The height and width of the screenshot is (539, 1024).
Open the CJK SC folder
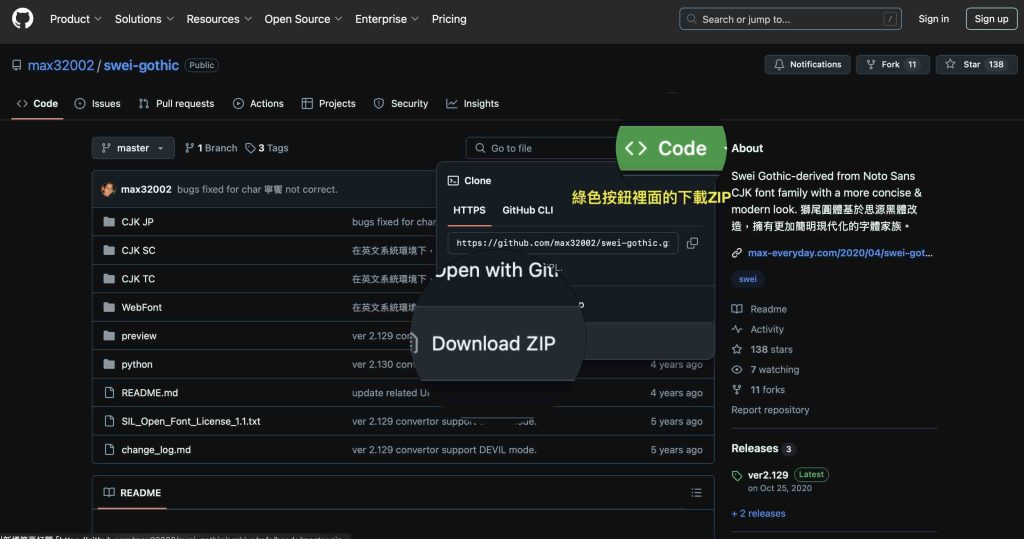click(x=138, y=250)
